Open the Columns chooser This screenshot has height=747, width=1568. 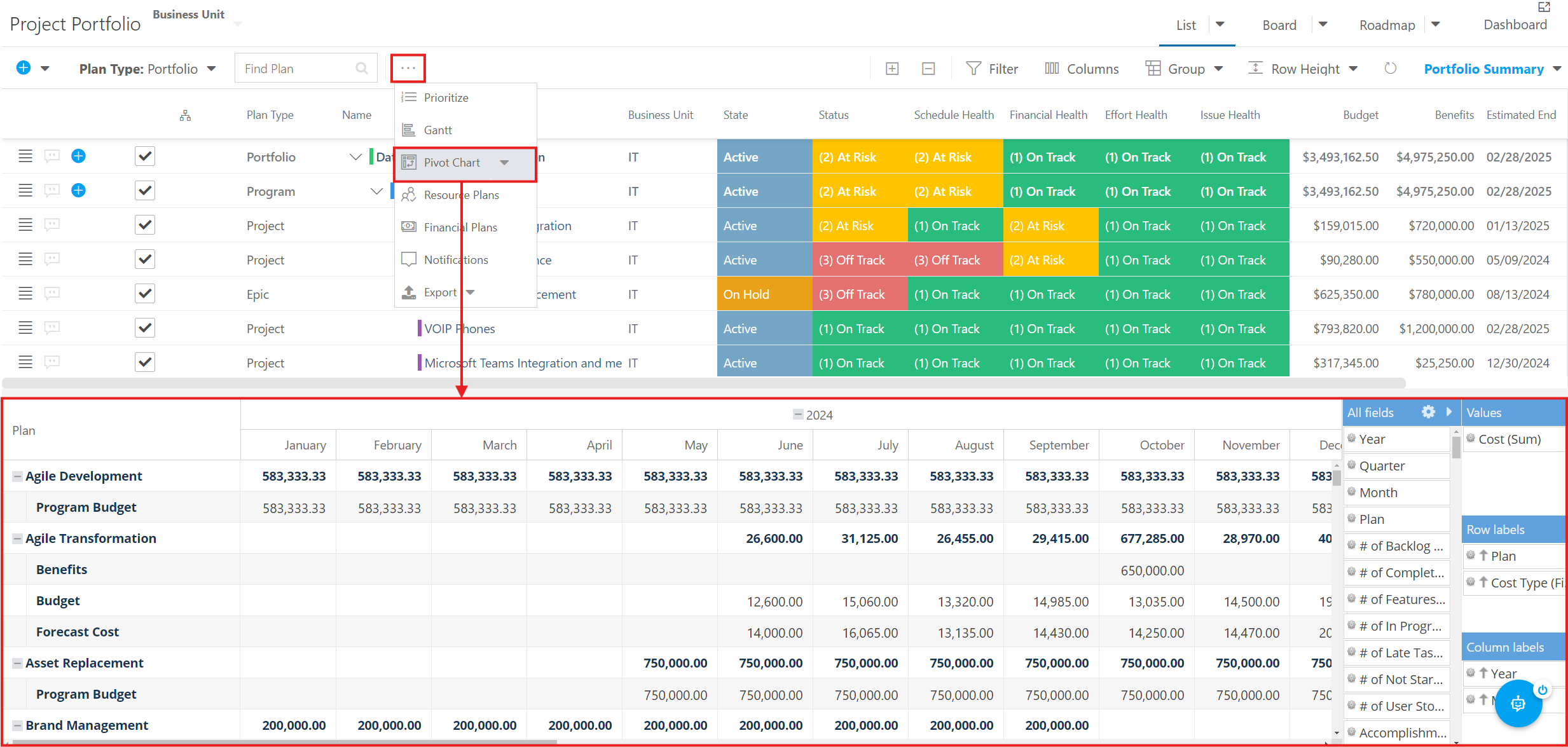click(1082, 69)
